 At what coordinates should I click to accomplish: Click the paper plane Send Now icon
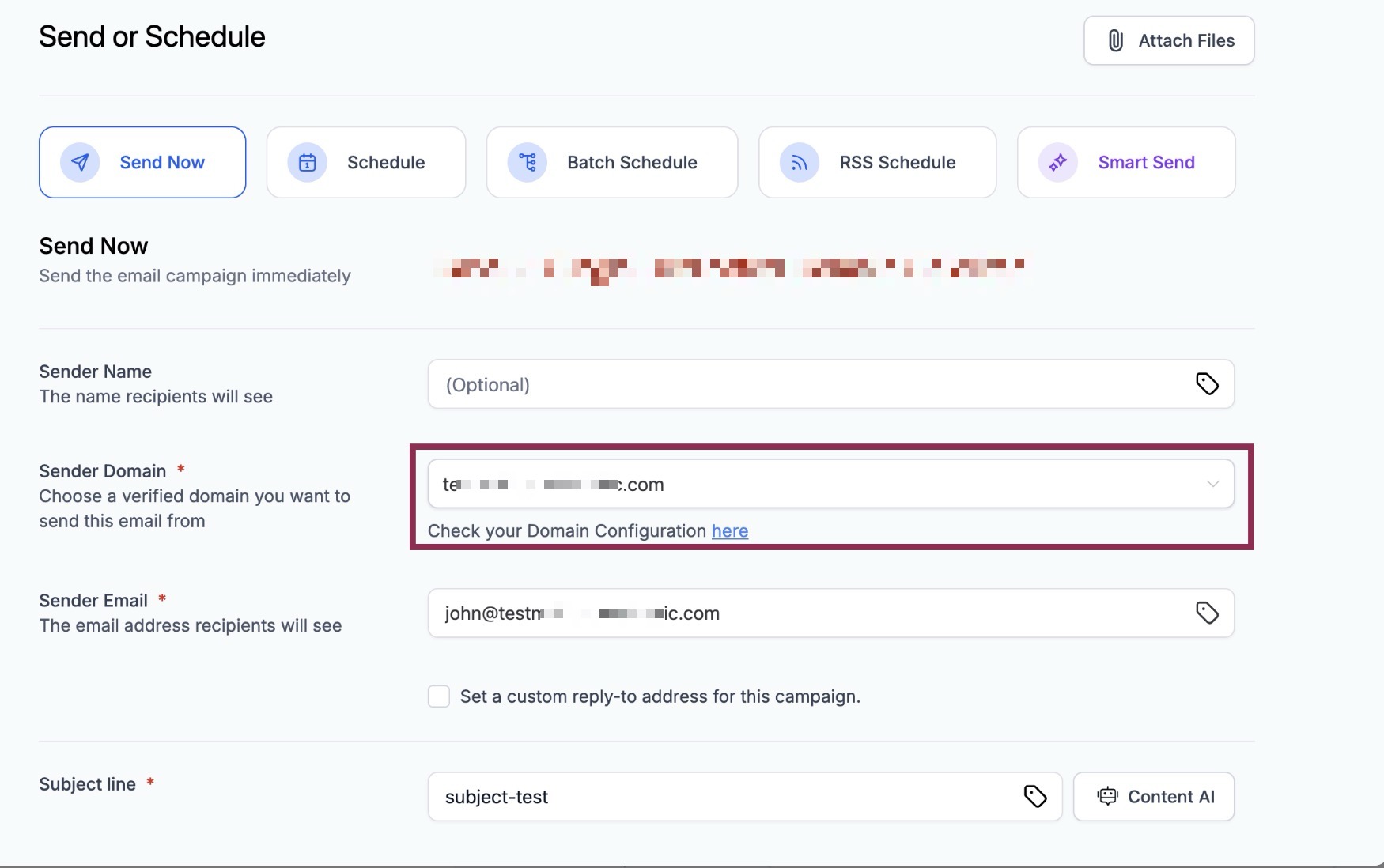pos(80,163)
